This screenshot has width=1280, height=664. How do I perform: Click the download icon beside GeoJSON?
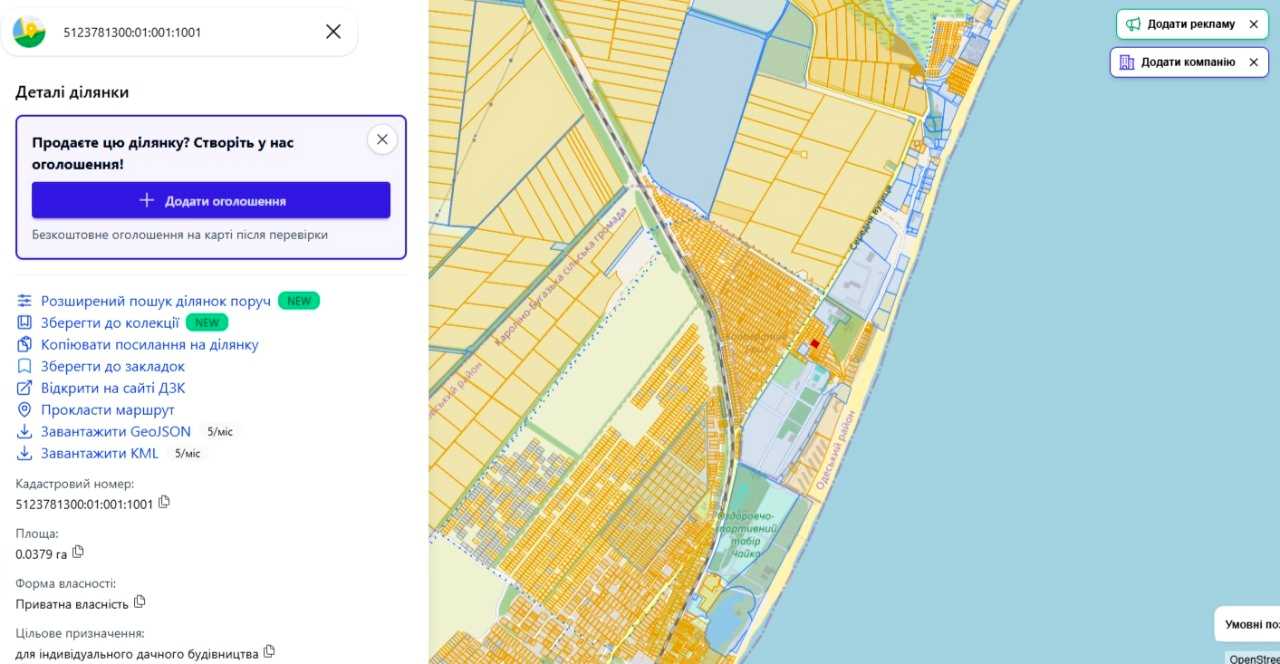[25, 432]
